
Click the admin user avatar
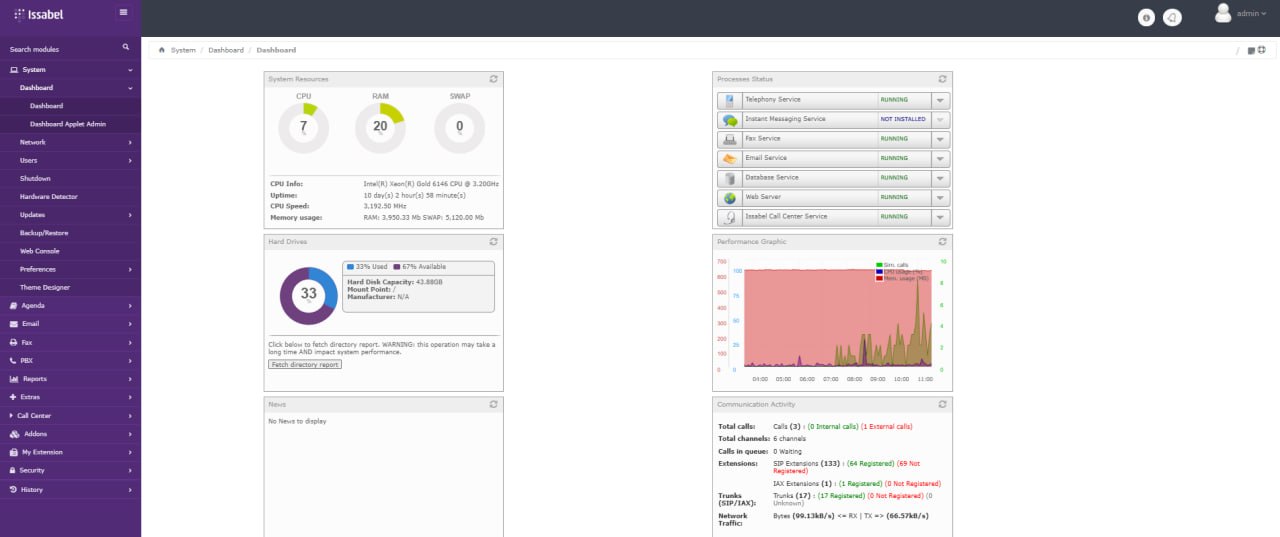[1222, 12]
